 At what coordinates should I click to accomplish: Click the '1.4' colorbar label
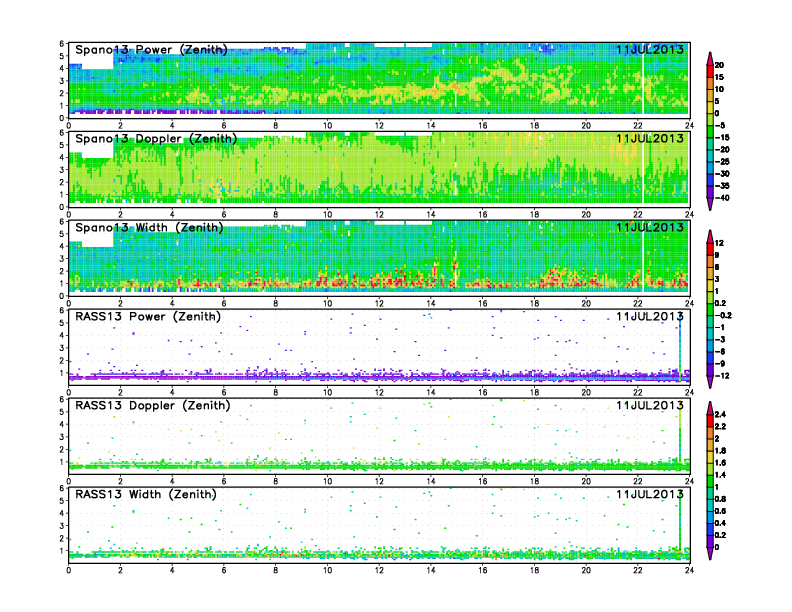click(x=721, y=475)
